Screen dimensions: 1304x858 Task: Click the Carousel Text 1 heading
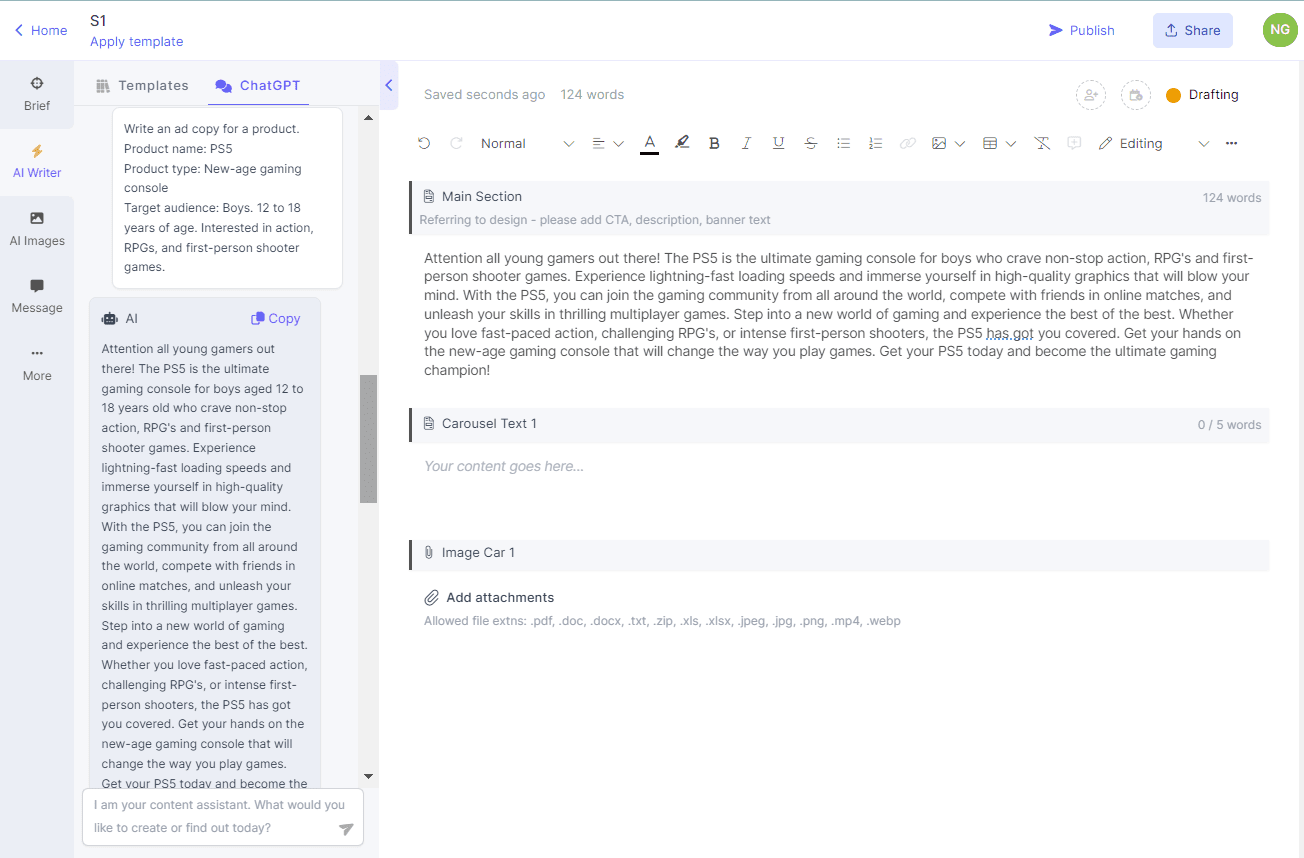(x=489, y=424)
